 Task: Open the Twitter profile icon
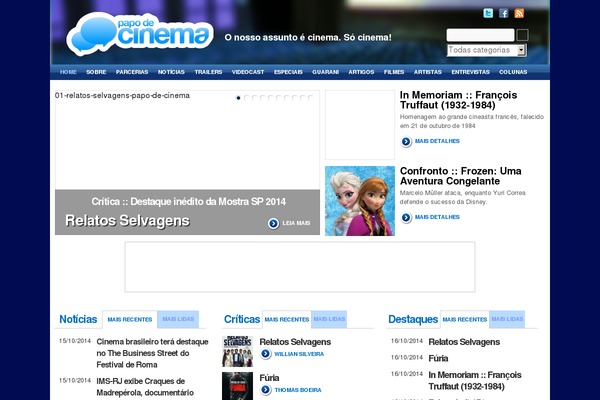click(488, 13)
